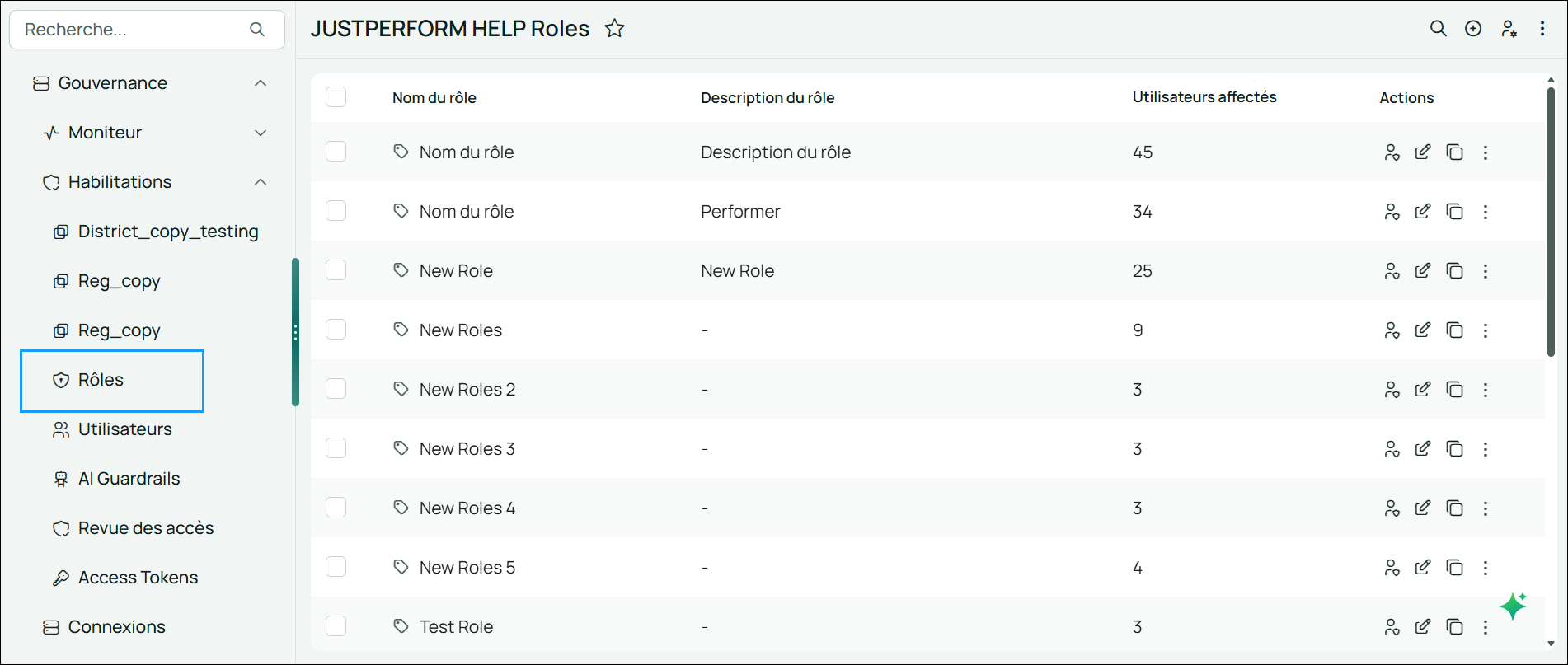The height and width of the screenshot is (665, 1568).
Task: Tick the checkbox for New Roles 2
Action: coord(336,389)
